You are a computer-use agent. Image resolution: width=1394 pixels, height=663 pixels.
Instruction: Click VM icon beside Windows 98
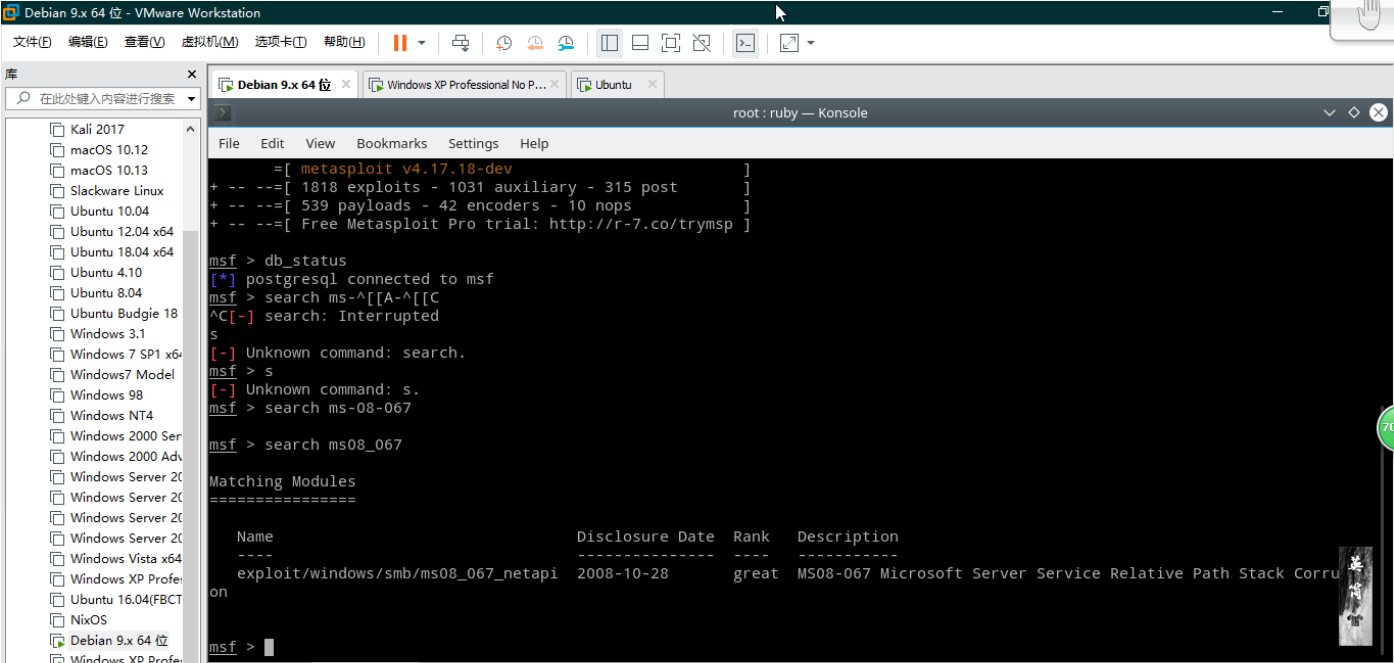(x=57, y=395)
